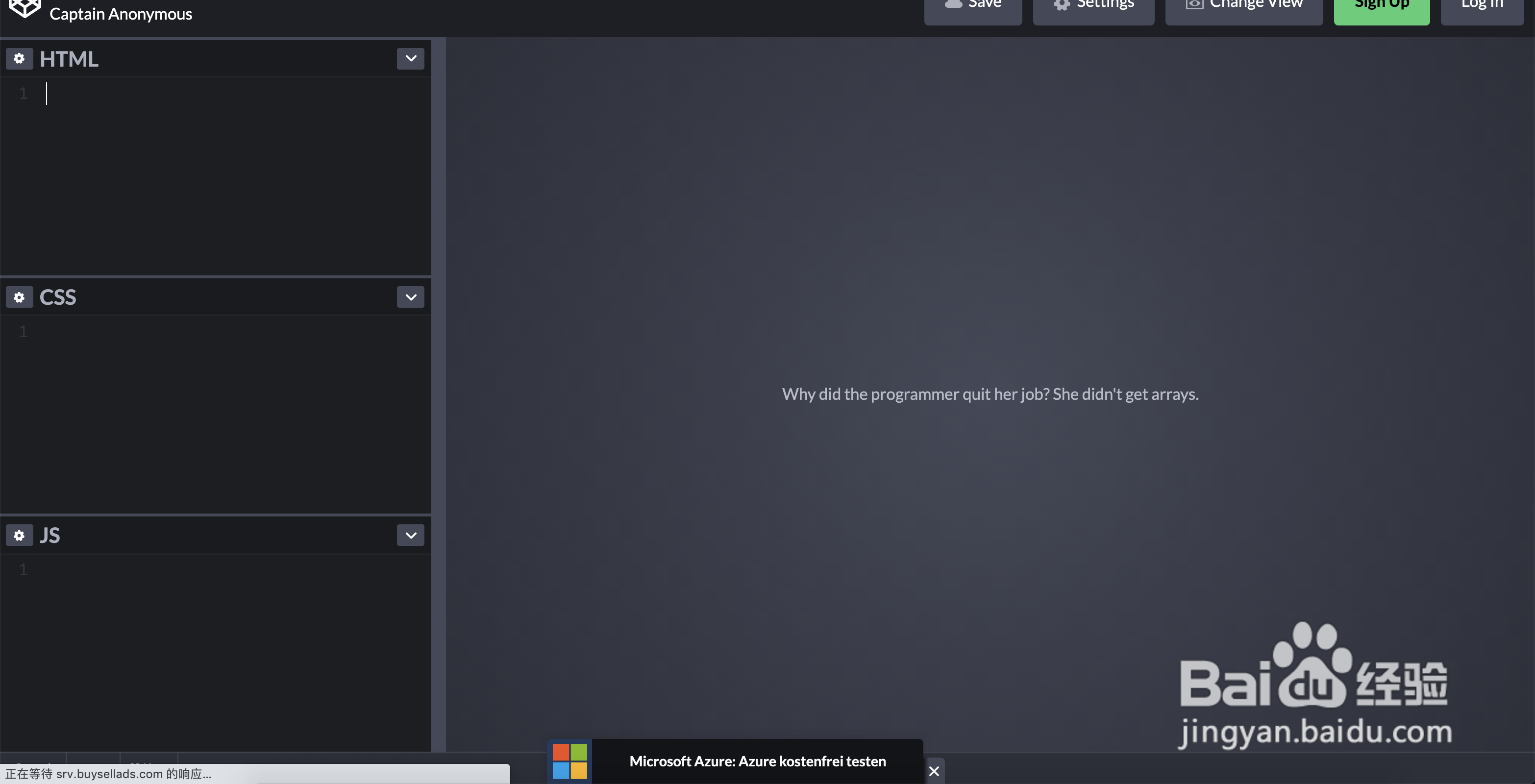Image resolution: width=1535 pixels, height=784 pixels.
Task: Open JS panel settings gear
Action: [x=19, y=535]
